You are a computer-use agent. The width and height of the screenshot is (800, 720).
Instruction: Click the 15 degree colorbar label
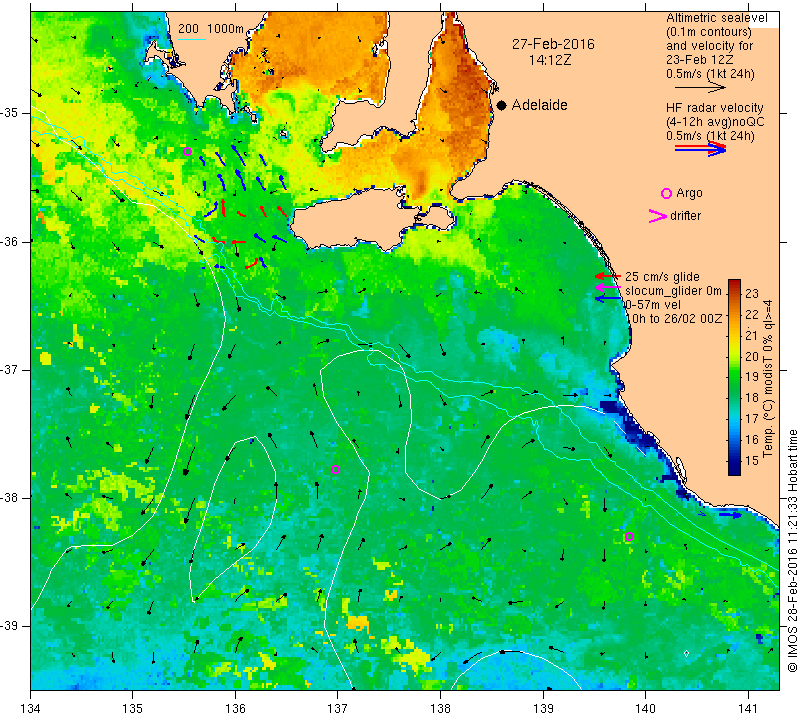point(752,460)
